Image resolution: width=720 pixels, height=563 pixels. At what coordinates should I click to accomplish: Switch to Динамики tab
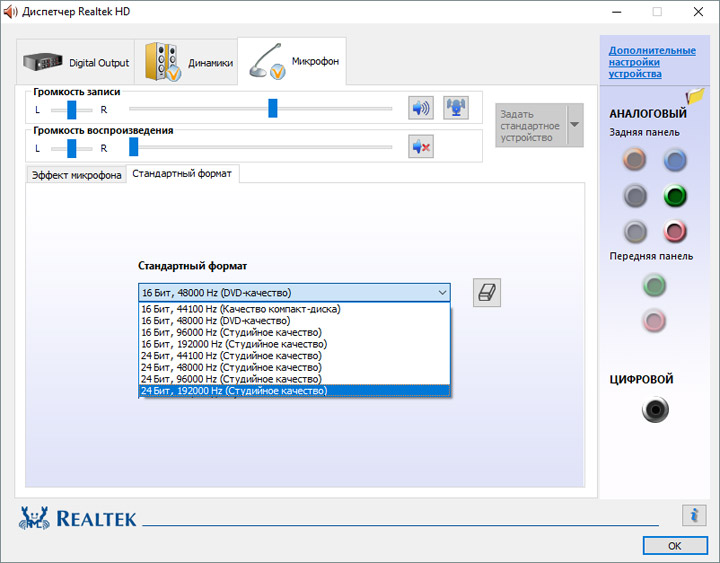point(186,62)
